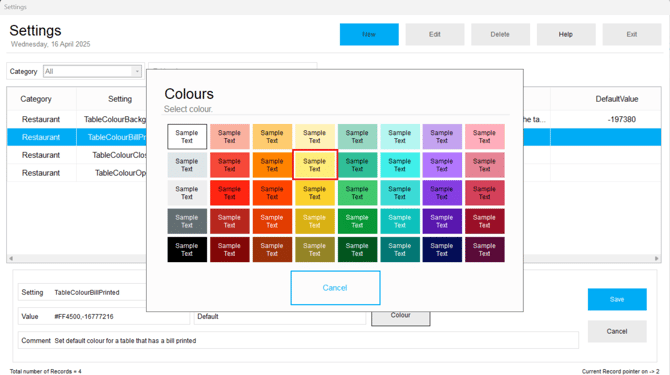This screenshot has width=670, height=375.
Task: Click the blue Save button
Action: 617,299
